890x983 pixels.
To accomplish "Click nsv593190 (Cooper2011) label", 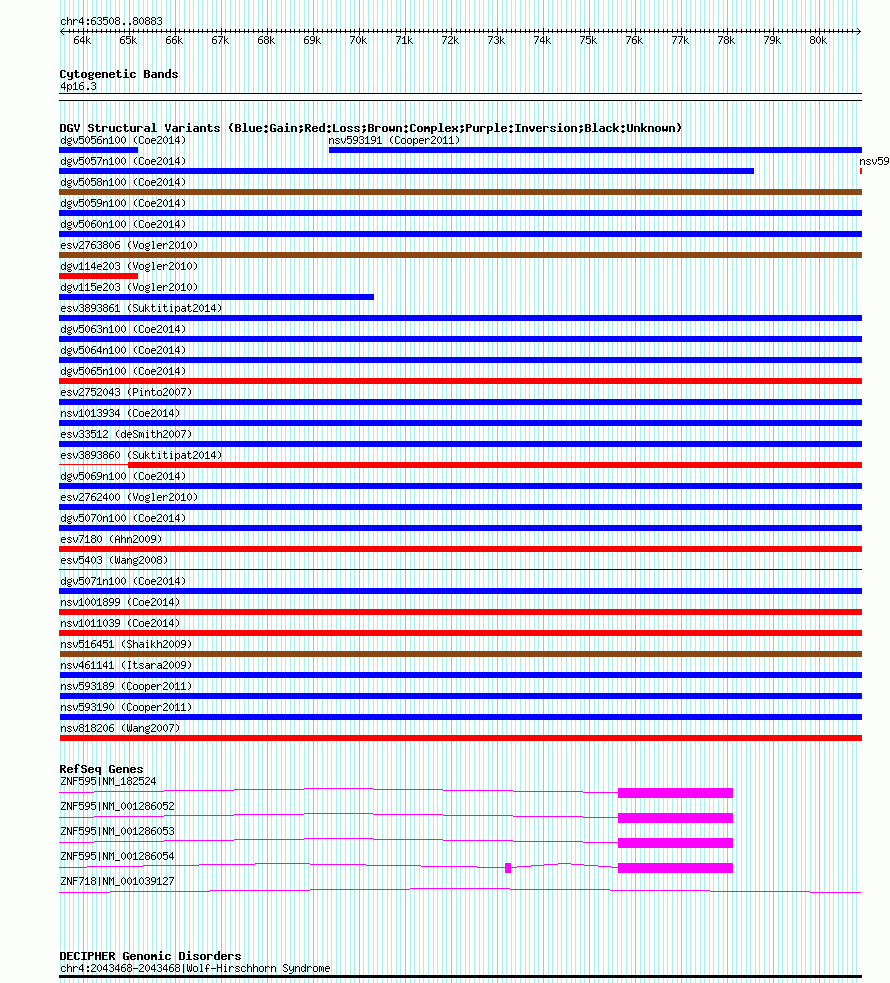I will coord(126,707).
